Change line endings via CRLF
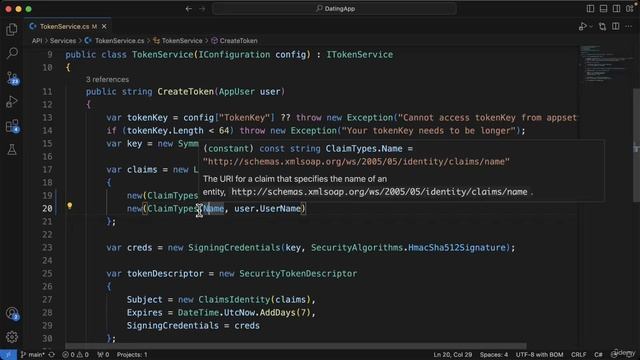Image resolution: width=640 pixels, height=360 pixels. coord(578,355)
